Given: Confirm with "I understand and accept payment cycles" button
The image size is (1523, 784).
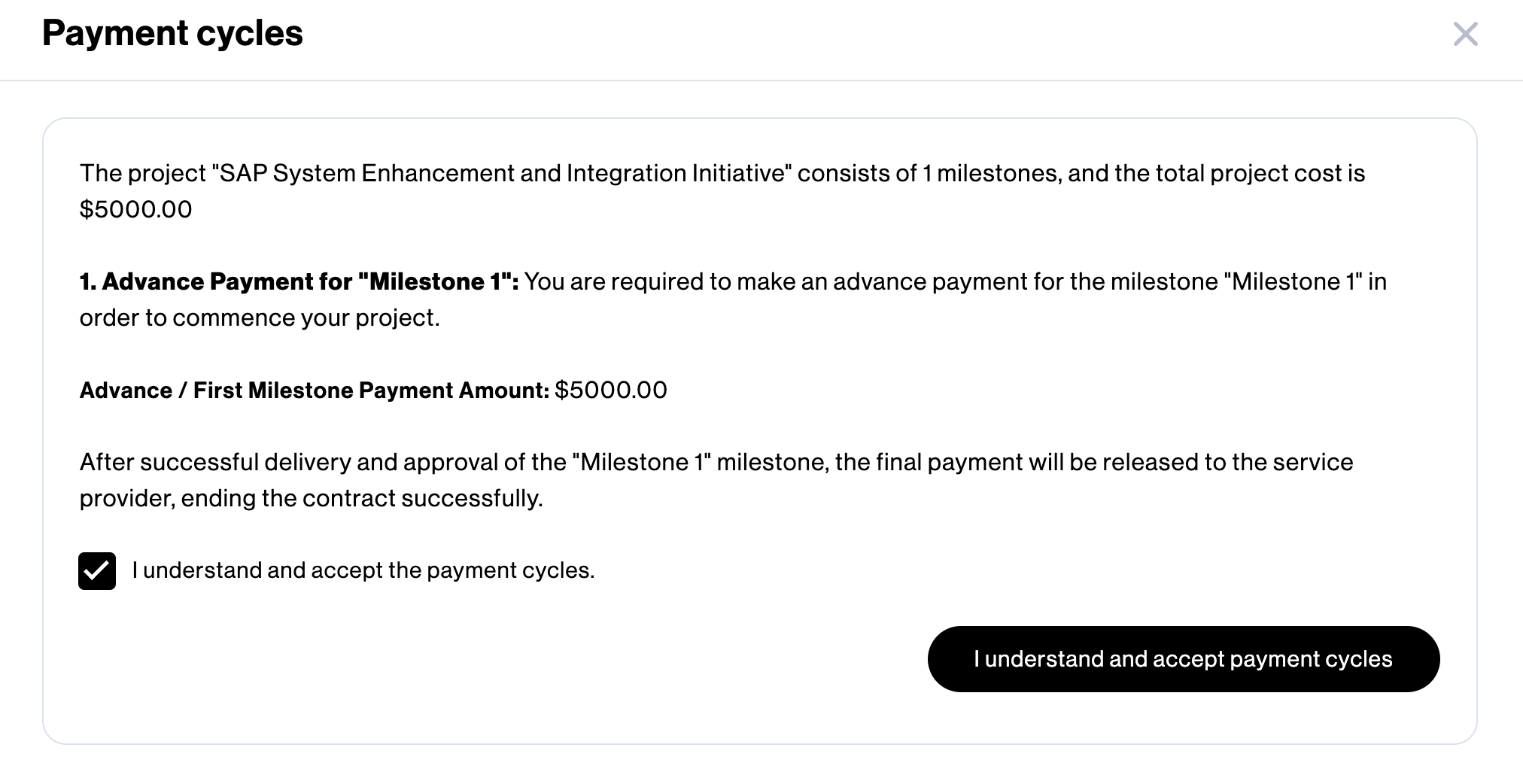Looking at the screenshot, I should click(1184, 659).
